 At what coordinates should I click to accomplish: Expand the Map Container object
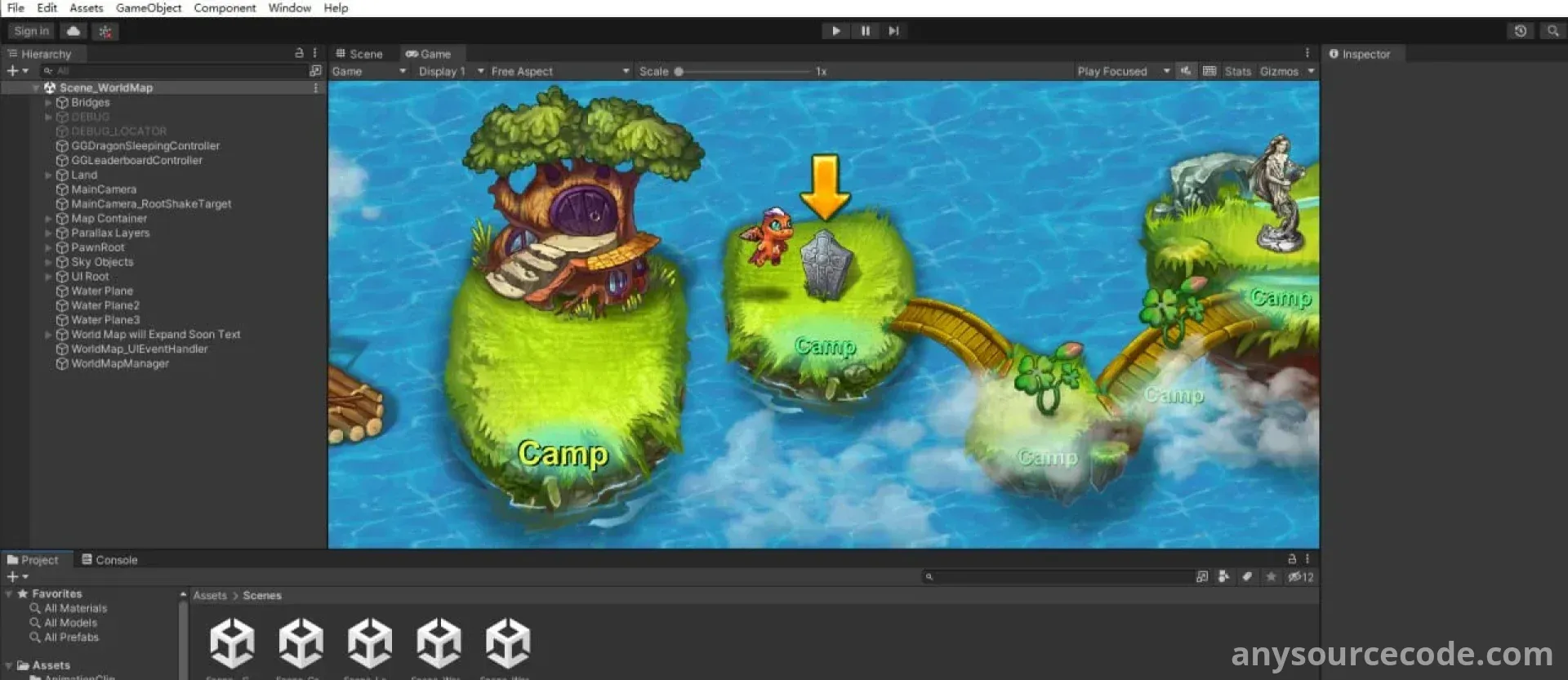[48, 219]
